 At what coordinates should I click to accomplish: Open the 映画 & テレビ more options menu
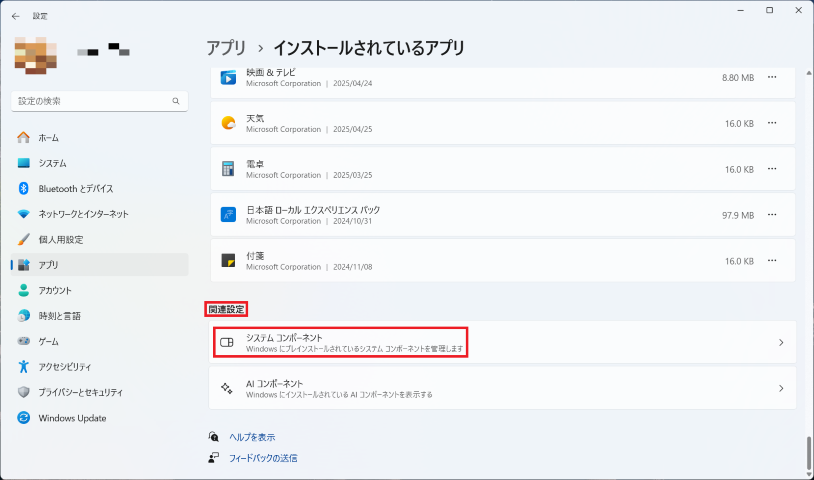772,77
